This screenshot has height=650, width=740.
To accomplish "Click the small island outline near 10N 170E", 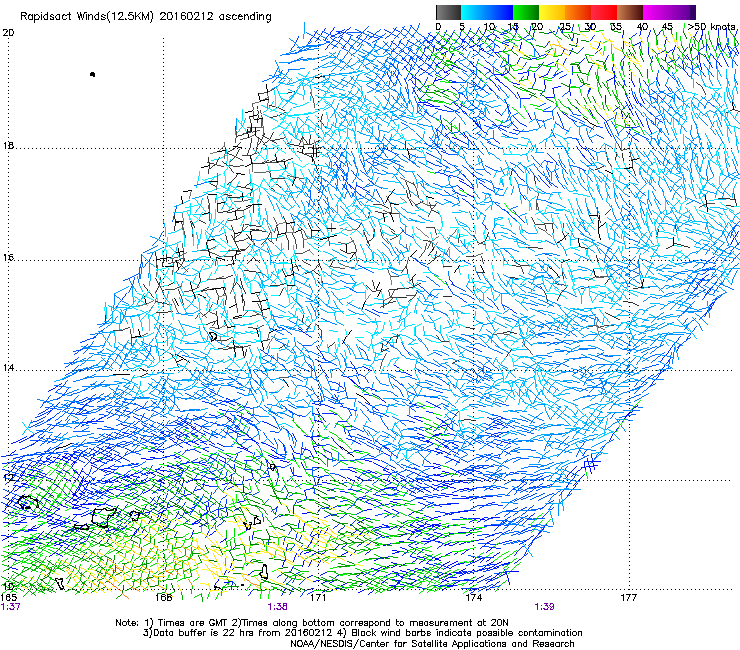I will [x=264, y=572].
